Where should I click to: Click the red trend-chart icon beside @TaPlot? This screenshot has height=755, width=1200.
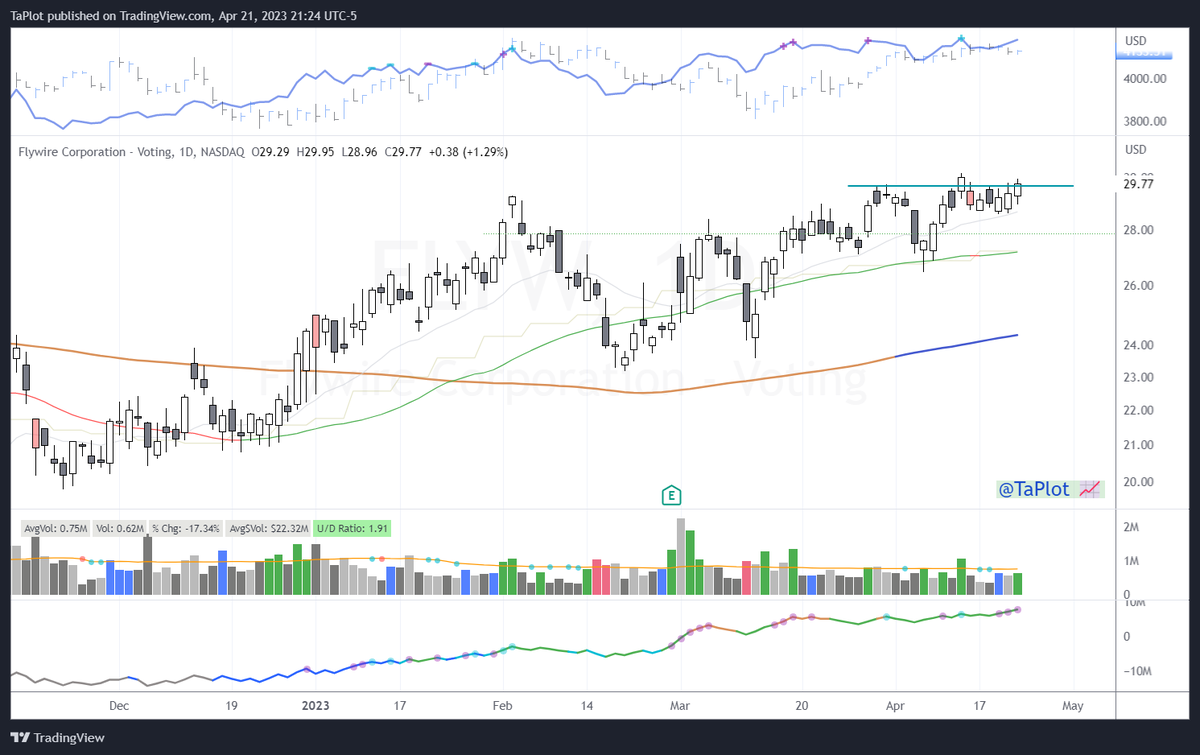pos(1091,488)
